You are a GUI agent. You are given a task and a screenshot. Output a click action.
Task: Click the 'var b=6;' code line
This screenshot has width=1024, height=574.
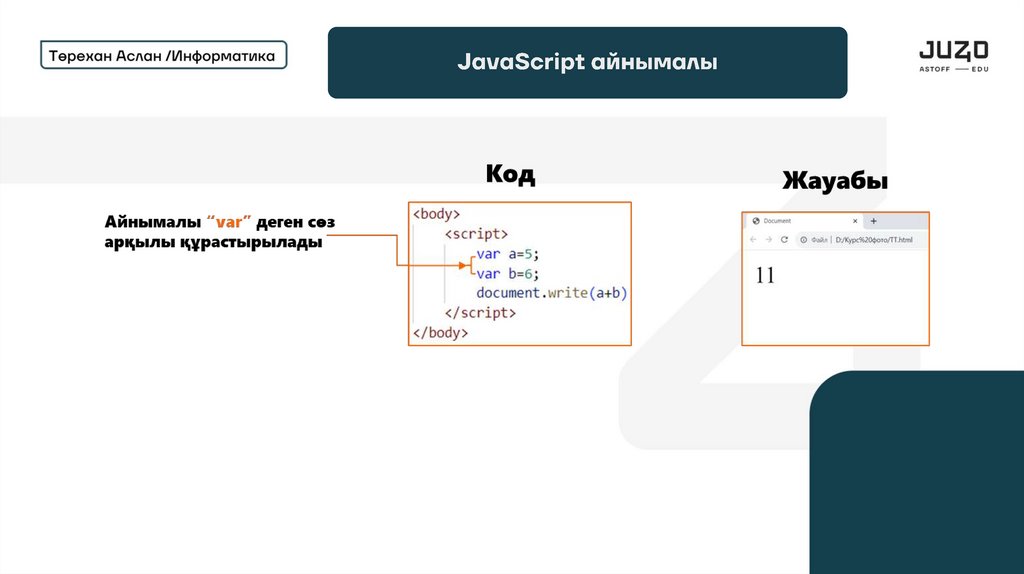coord(507,273)
